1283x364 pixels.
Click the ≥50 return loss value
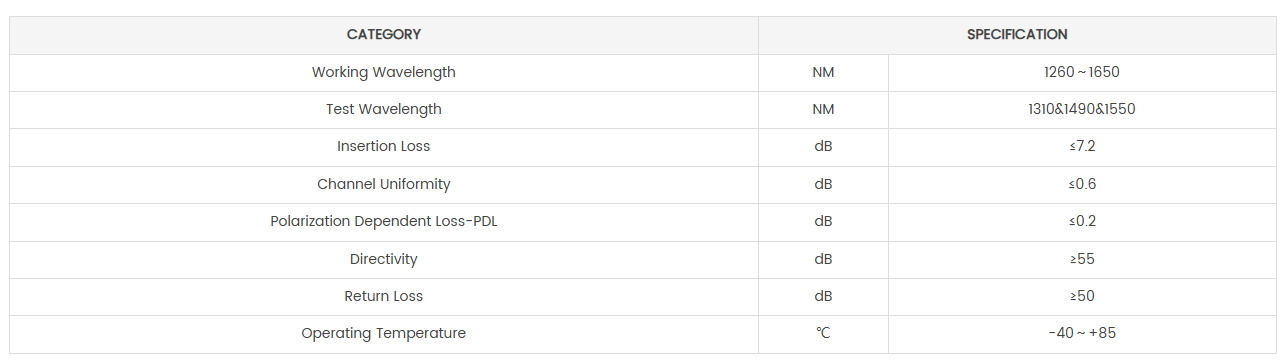click(1083, 296)
